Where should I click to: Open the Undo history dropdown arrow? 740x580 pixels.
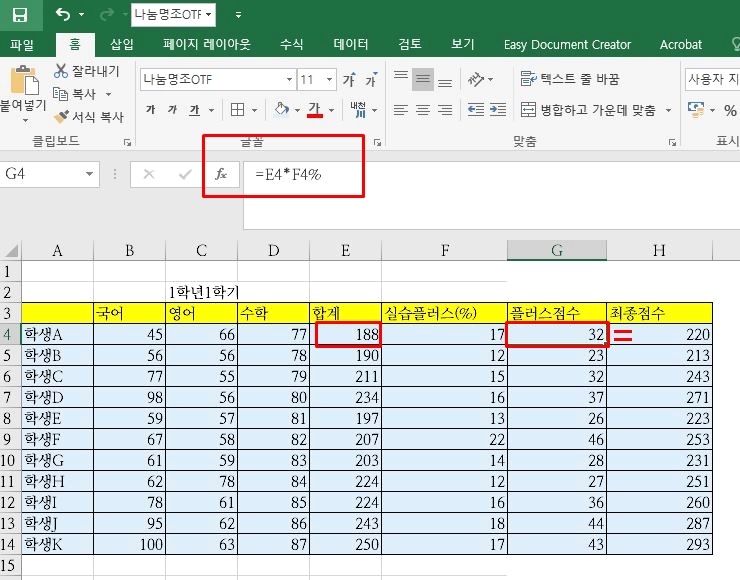(x=82, y=15)
